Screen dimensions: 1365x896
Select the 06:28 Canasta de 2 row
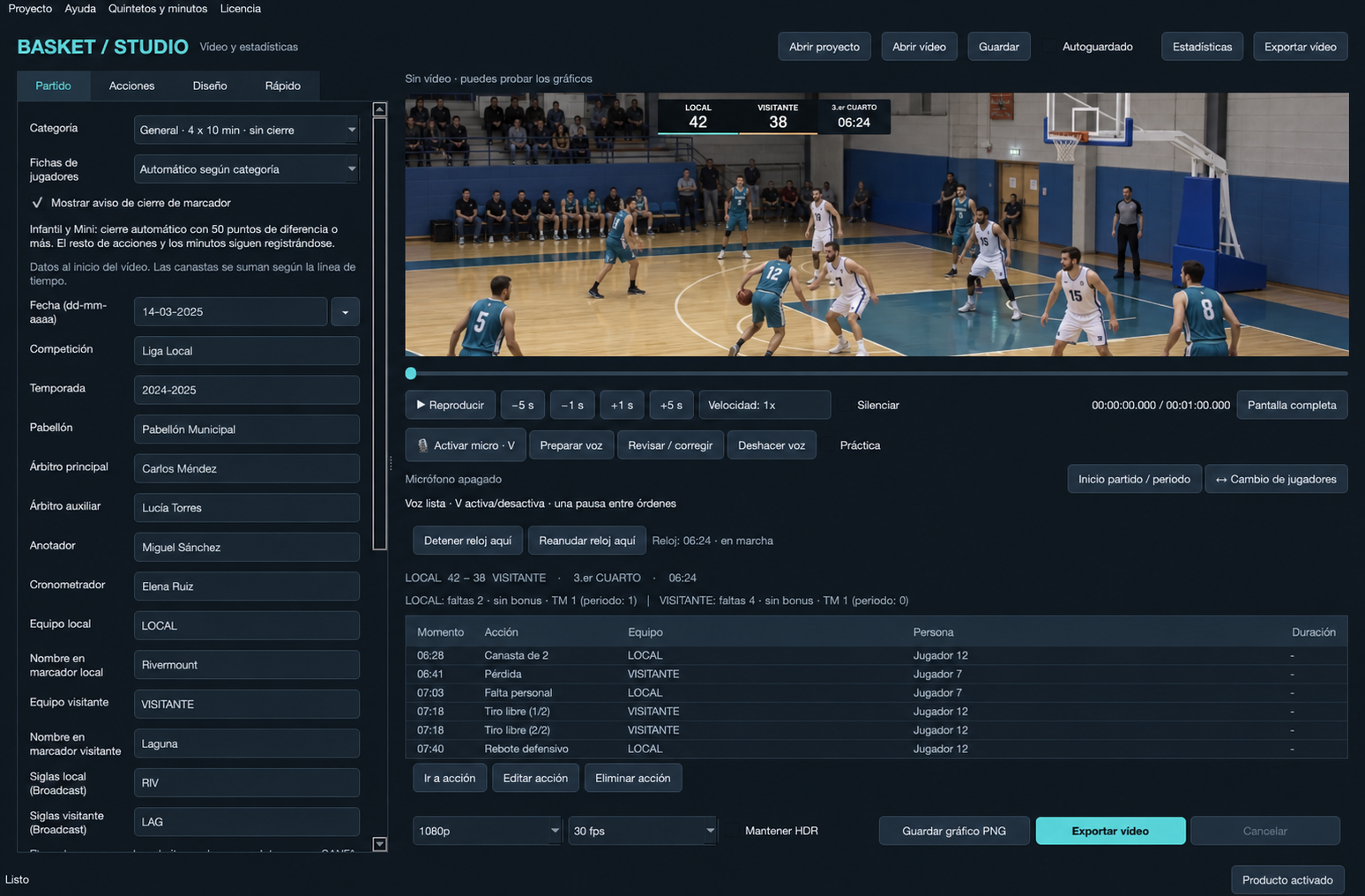[x=876, y=655]
